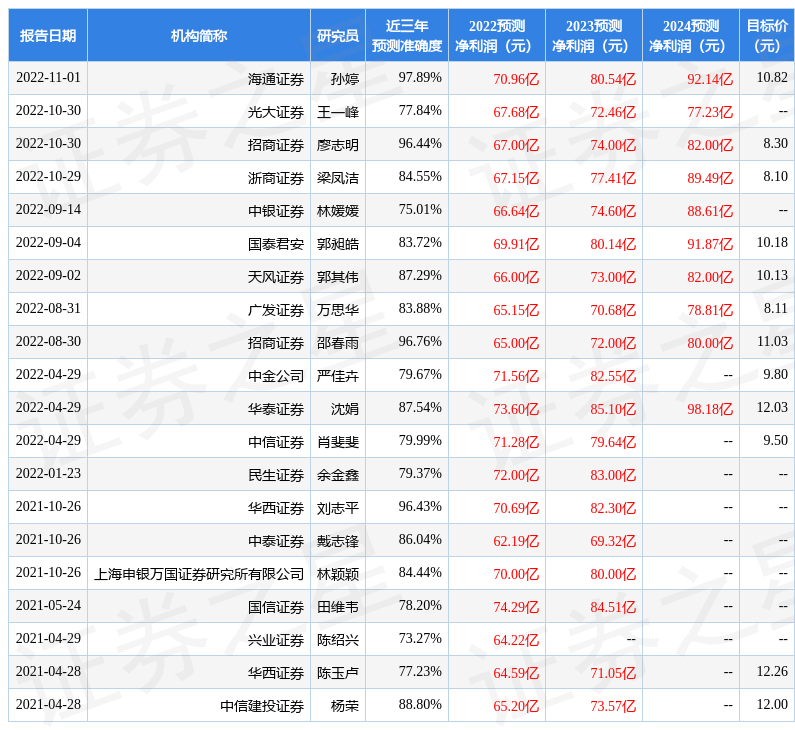Click researcher name 王一峰
This screenshot has height=730, width=795.
click(x=338, y=112)
